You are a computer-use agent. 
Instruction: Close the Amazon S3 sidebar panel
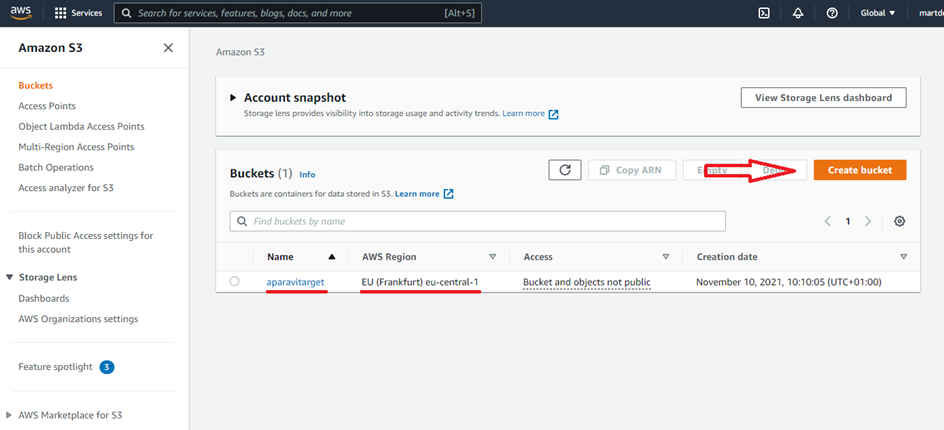pyautogui.click(x=168, y=48)
